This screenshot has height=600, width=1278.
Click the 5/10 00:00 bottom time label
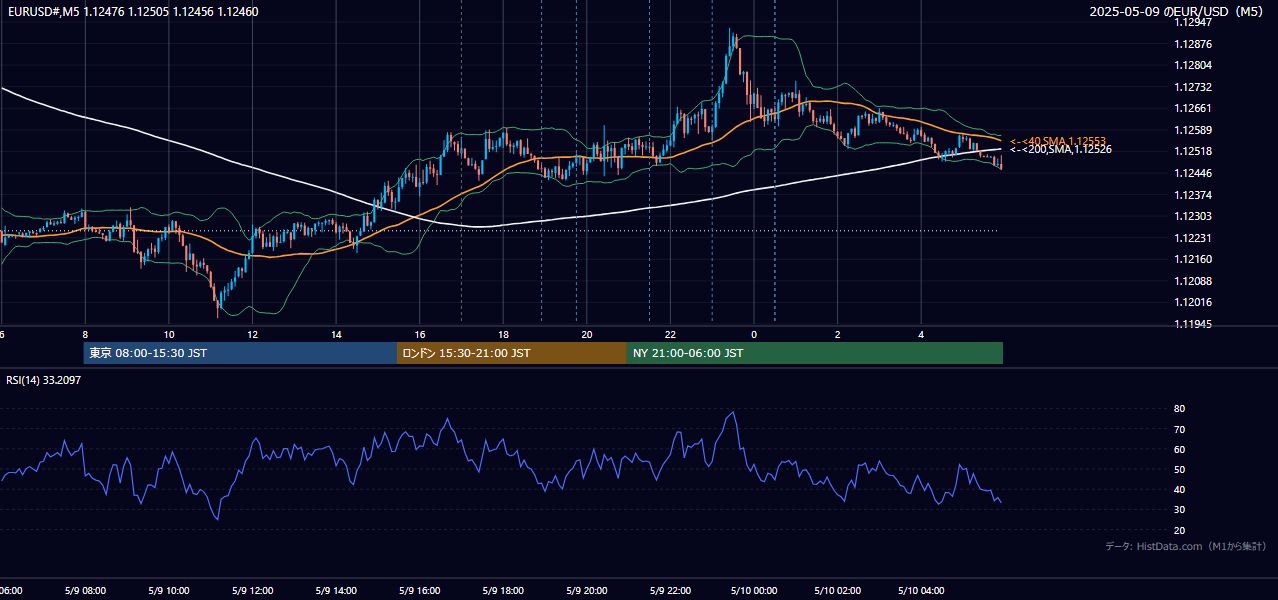click(754, 590)
